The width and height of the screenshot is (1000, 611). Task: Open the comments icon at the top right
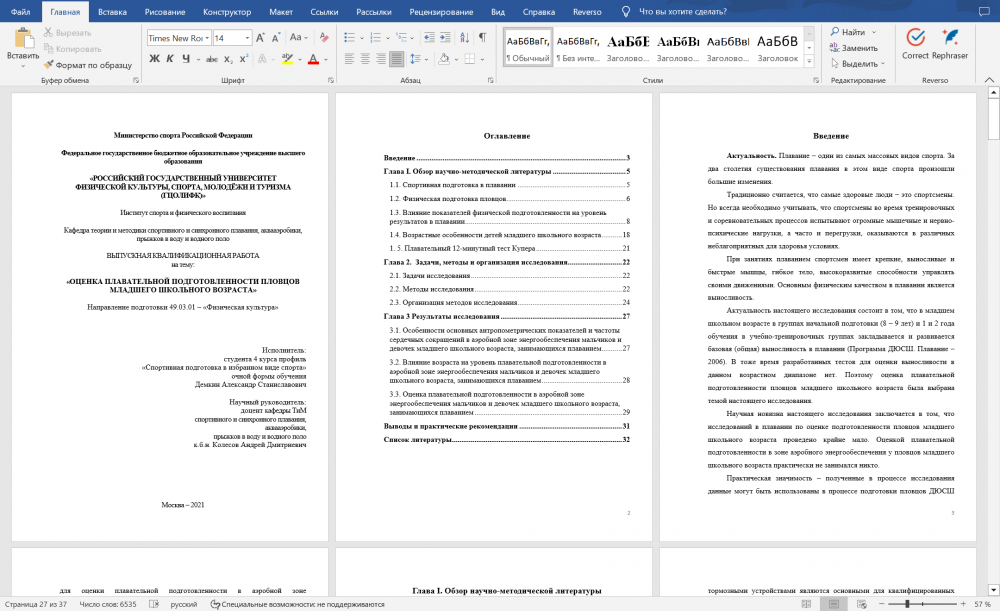pyautogui.click(x=984, y=11)
